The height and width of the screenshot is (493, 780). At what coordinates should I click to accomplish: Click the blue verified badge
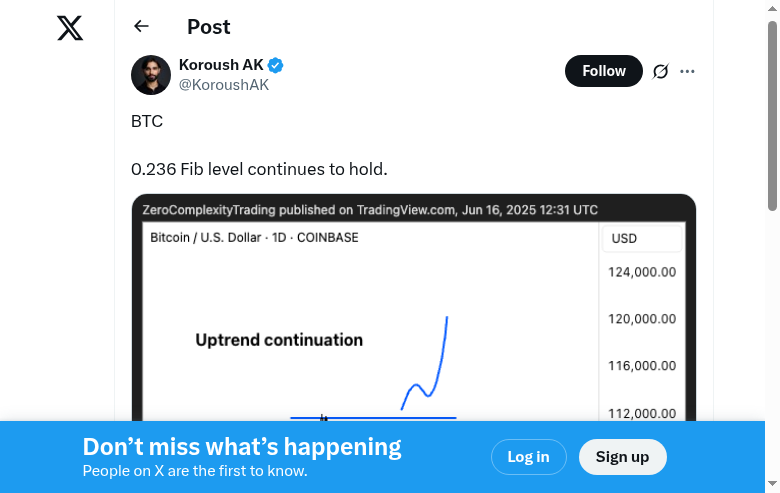(x=276, y=65)
